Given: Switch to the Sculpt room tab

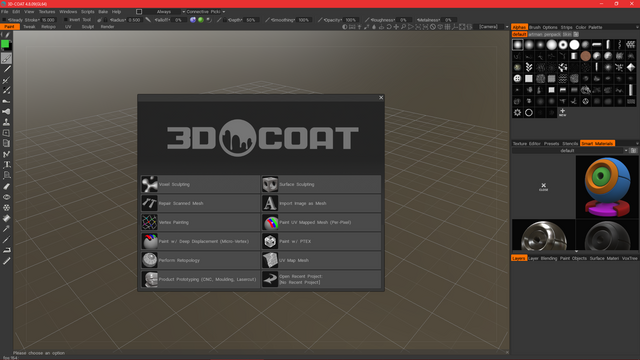Looking at the screenshot, I should pos(88,27).
